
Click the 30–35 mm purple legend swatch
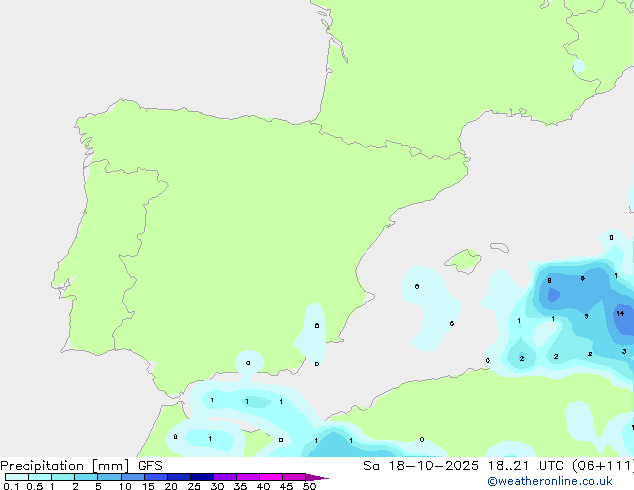pyautogui.click(x=225, y=477)
